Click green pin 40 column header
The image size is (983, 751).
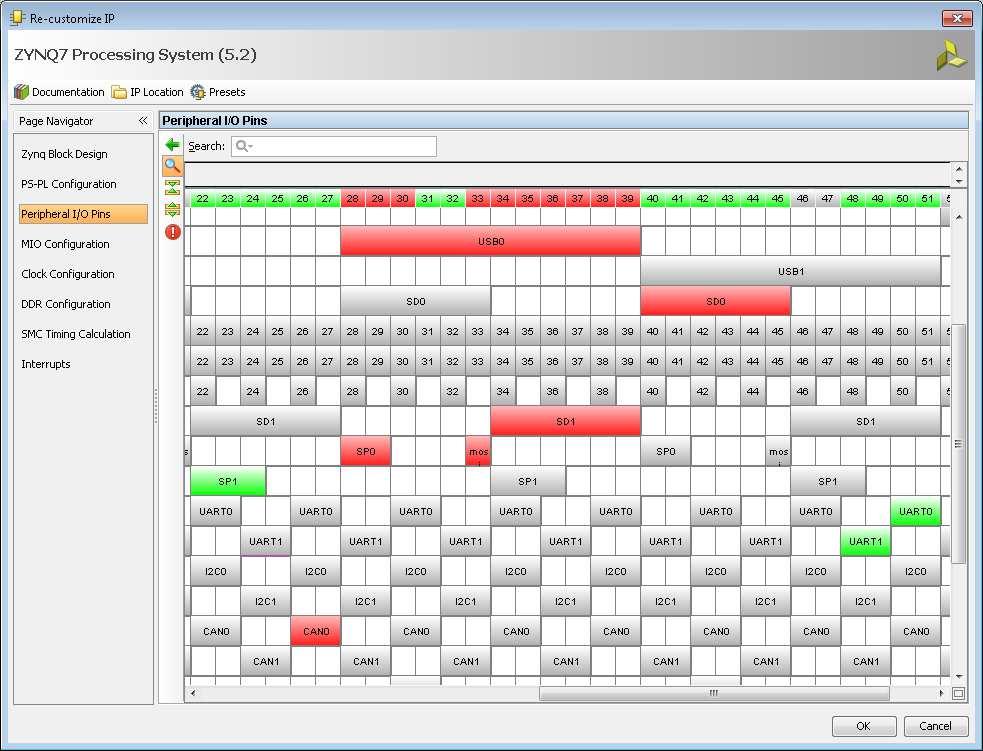(x=653, y=199)
